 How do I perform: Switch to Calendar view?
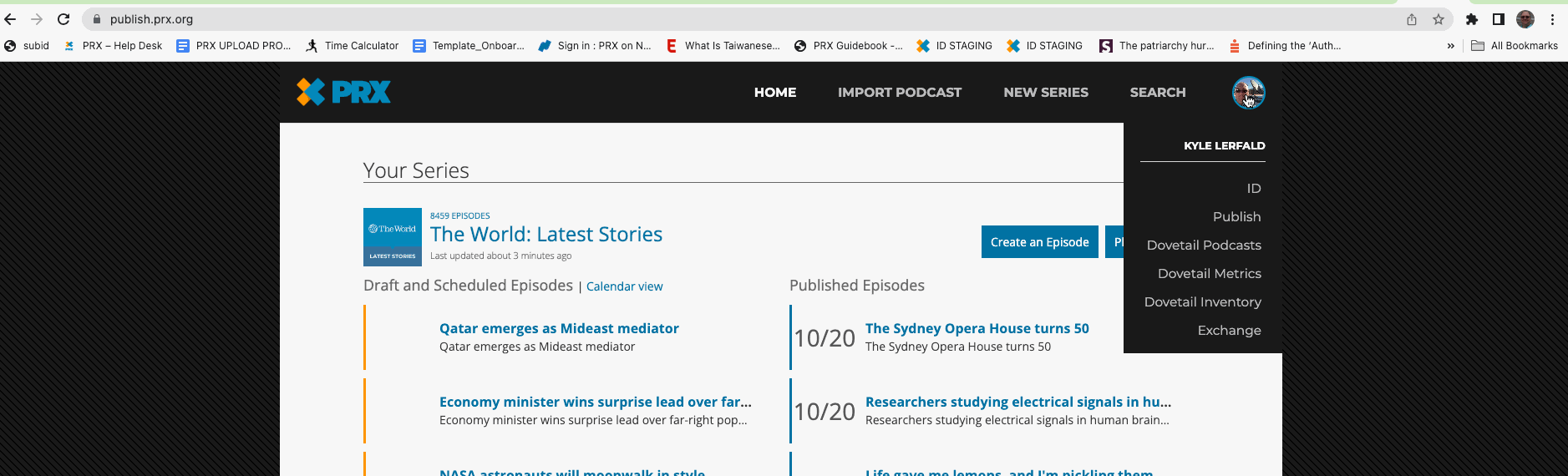point(624,286)
